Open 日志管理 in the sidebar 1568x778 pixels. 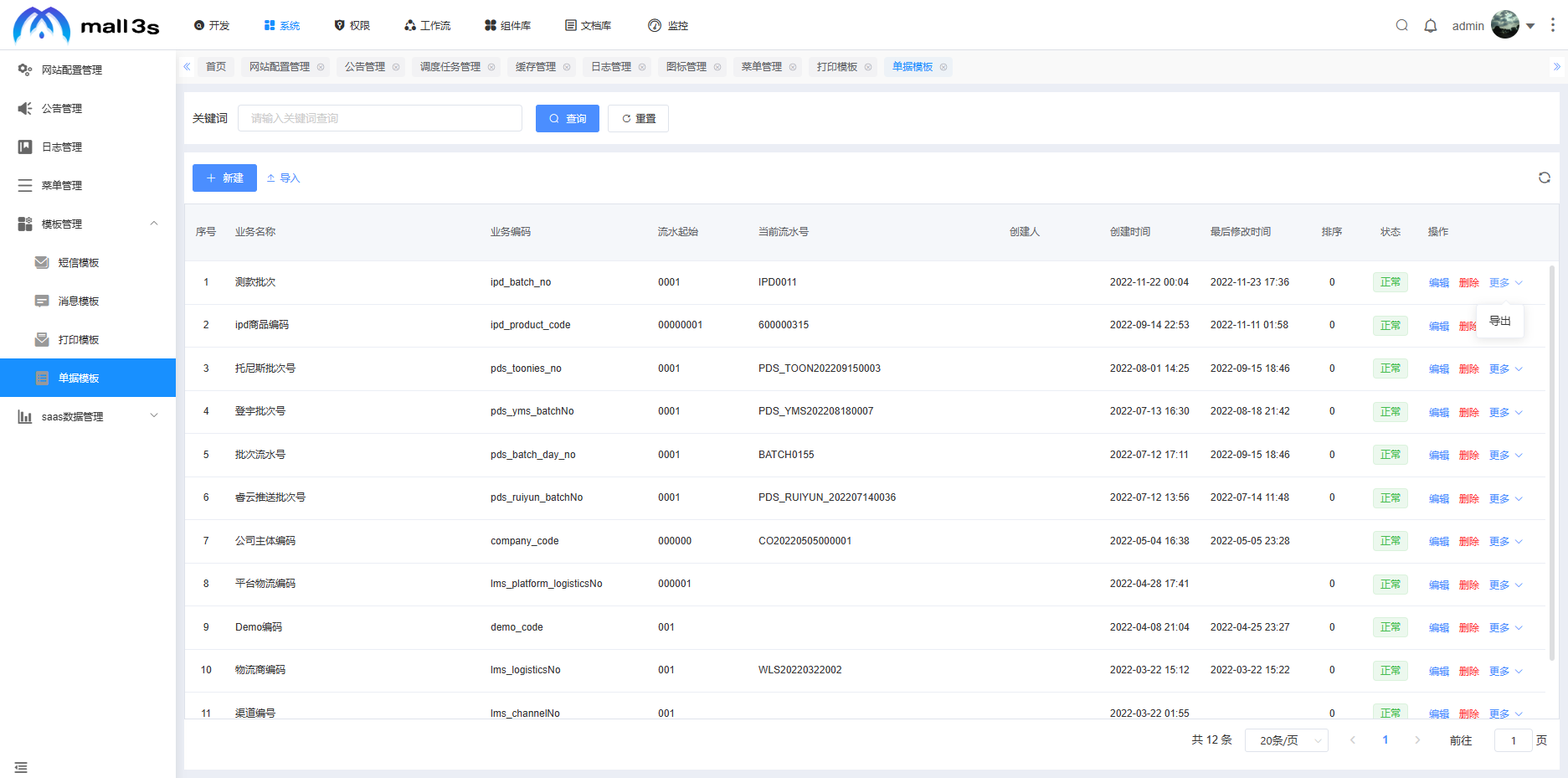click(88, 147)
